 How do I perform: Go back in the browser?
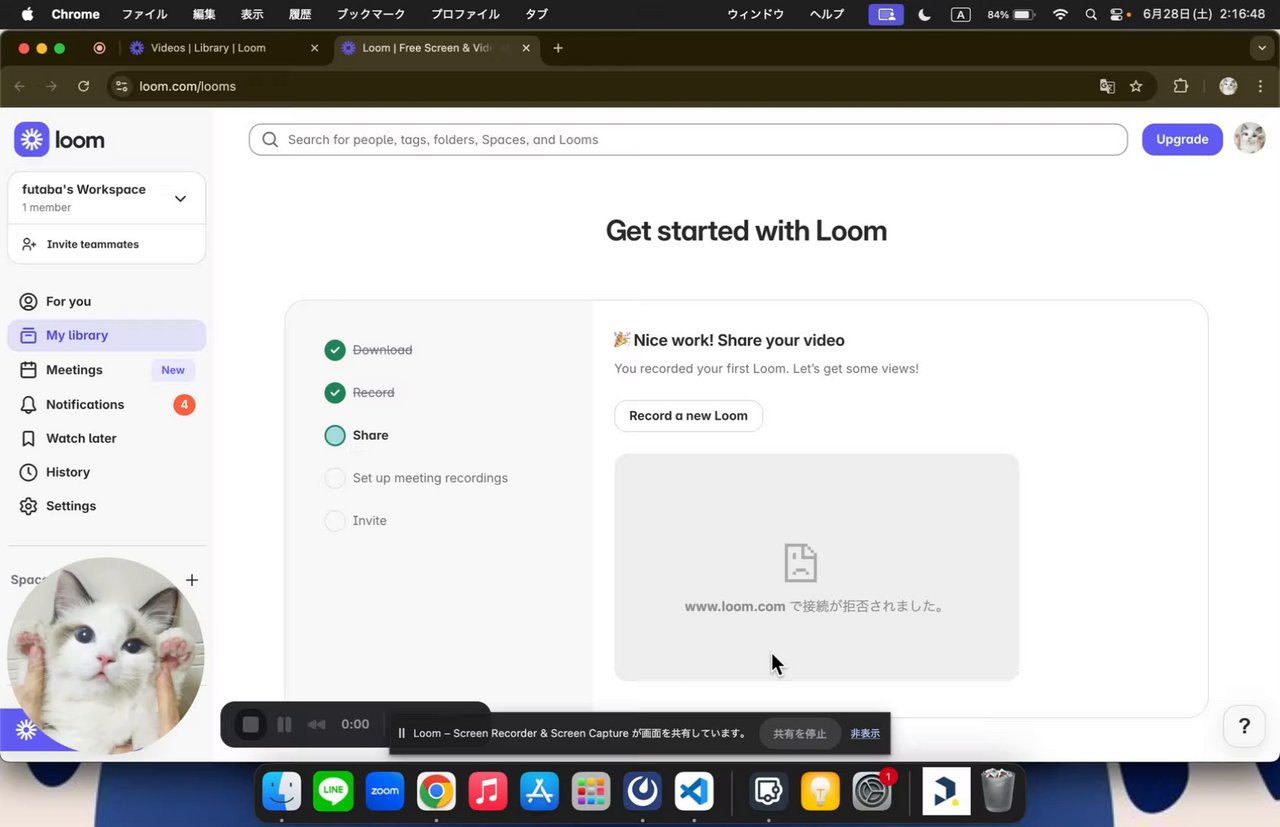(20, 86)
